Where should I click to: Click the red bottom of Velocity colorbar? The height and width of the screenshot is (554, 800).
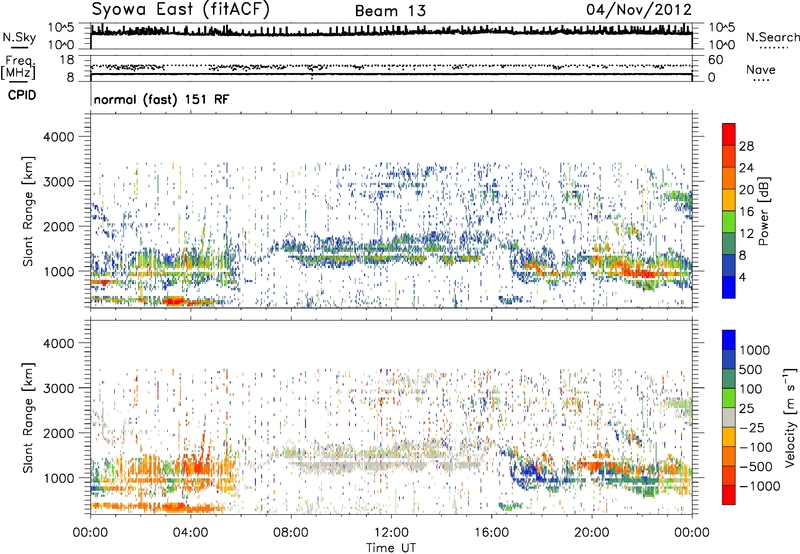pos(729,495)
